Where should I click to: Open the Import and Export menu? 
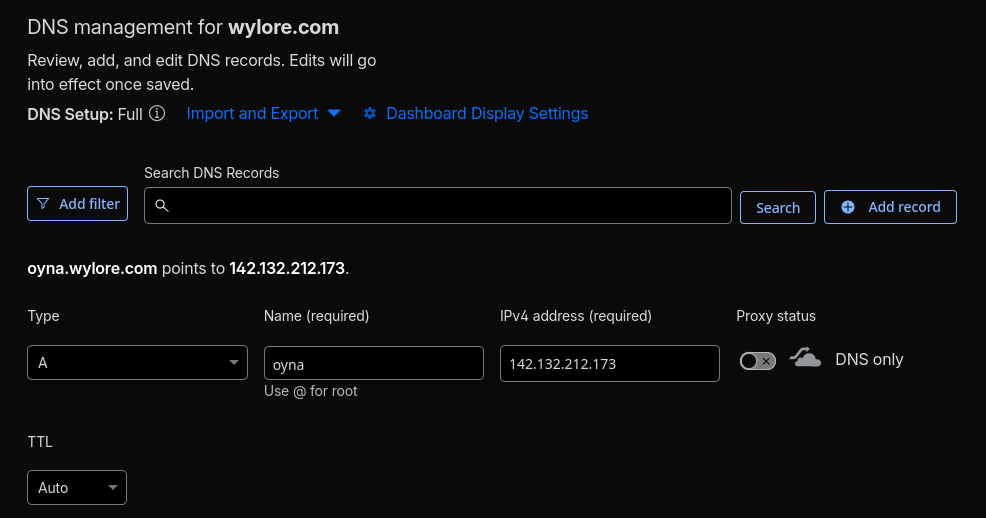[252, 114]
